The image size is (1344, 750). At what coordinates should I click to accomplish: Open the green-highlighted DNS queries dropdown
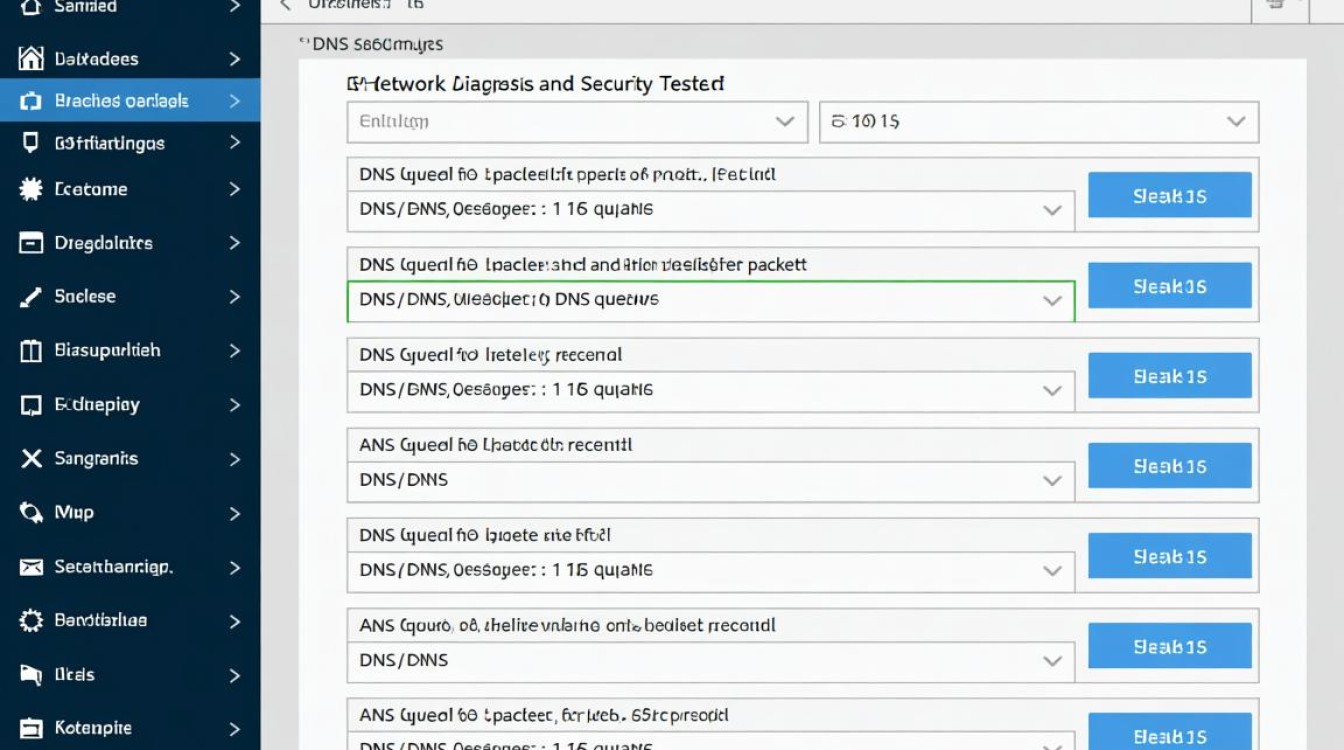pos(710,300)
